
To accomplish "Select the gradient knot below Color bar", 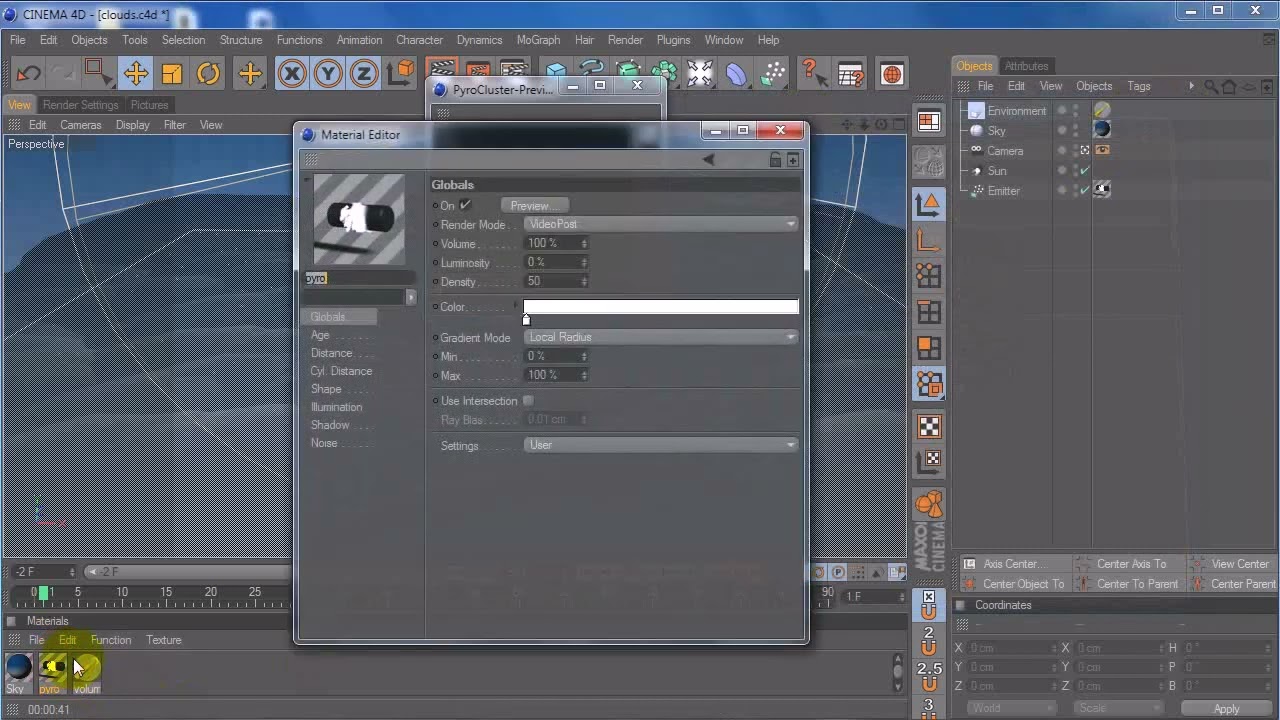I will [527, 320].
